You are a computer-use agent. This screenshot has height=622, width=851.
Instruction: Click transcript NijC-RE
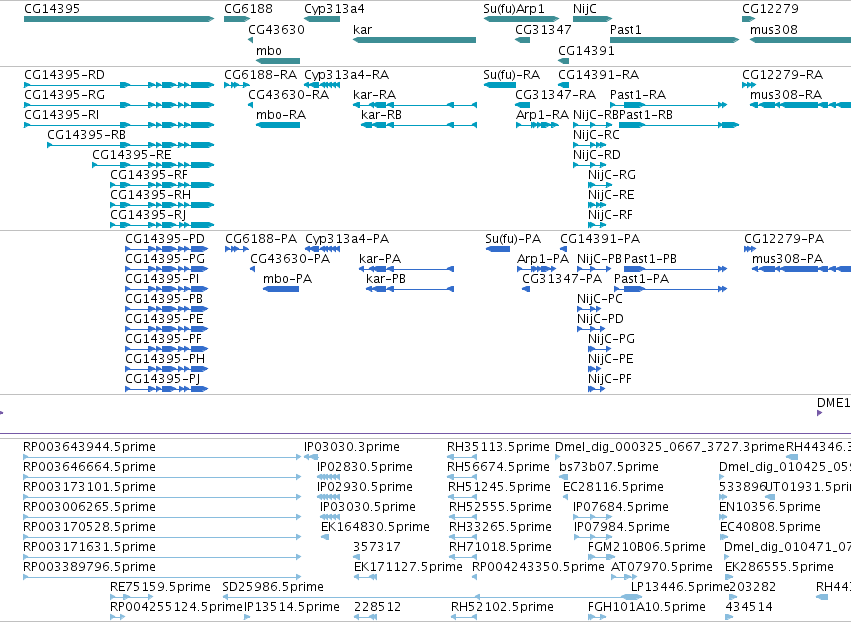(611, 195)
